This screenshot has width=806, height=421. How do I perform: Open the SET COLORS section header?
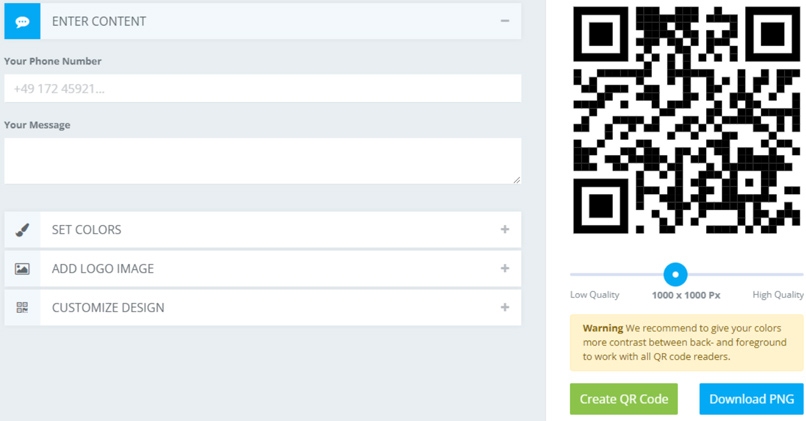(263, 230)
